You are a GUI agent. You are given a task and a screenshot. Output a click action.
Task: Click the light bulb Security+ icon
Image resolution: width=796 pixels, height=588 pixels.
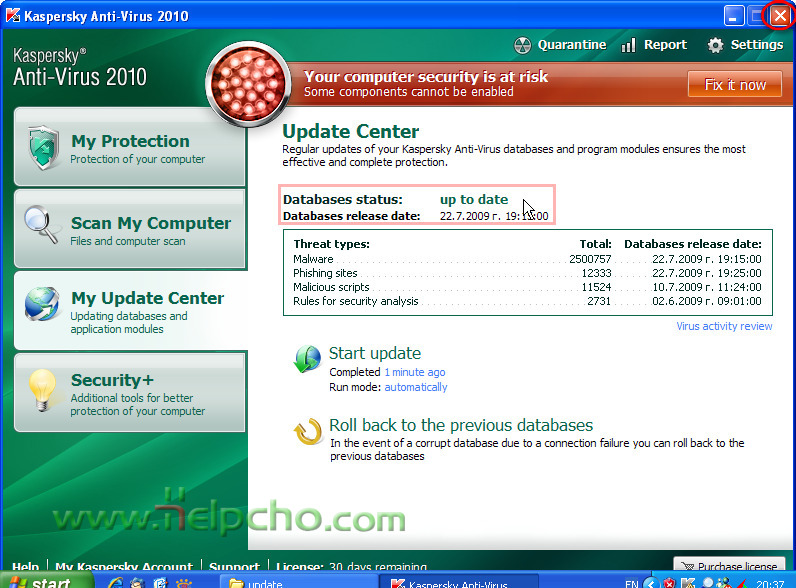click(42, 389)
